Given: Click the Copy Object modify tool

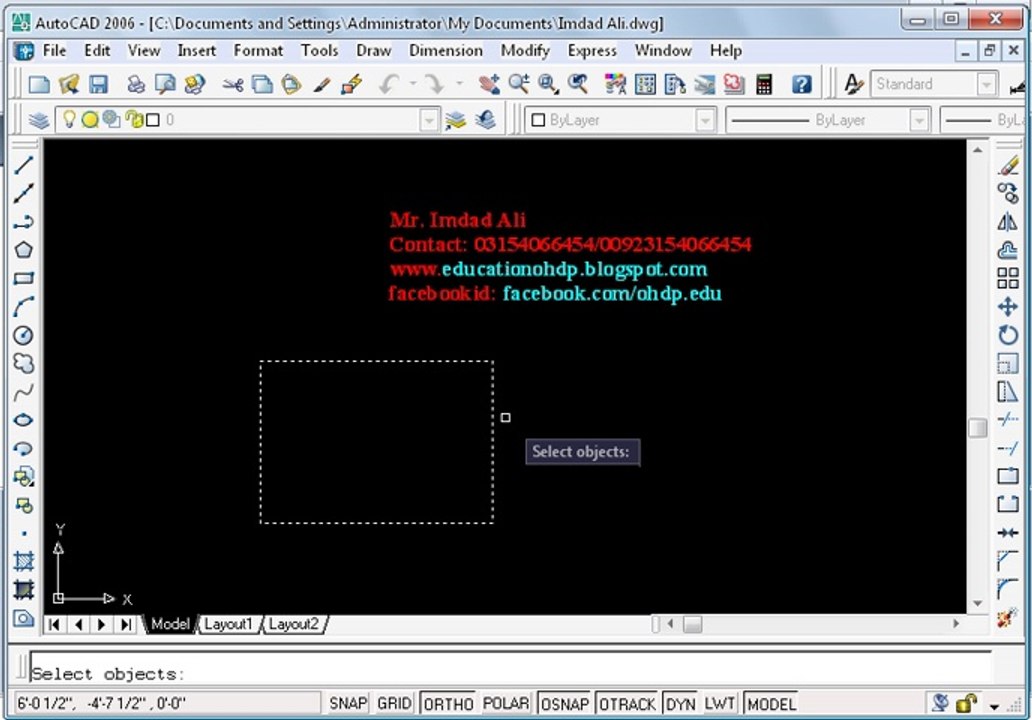Looking at the screenshot, I should click(x=1008, y=193).
